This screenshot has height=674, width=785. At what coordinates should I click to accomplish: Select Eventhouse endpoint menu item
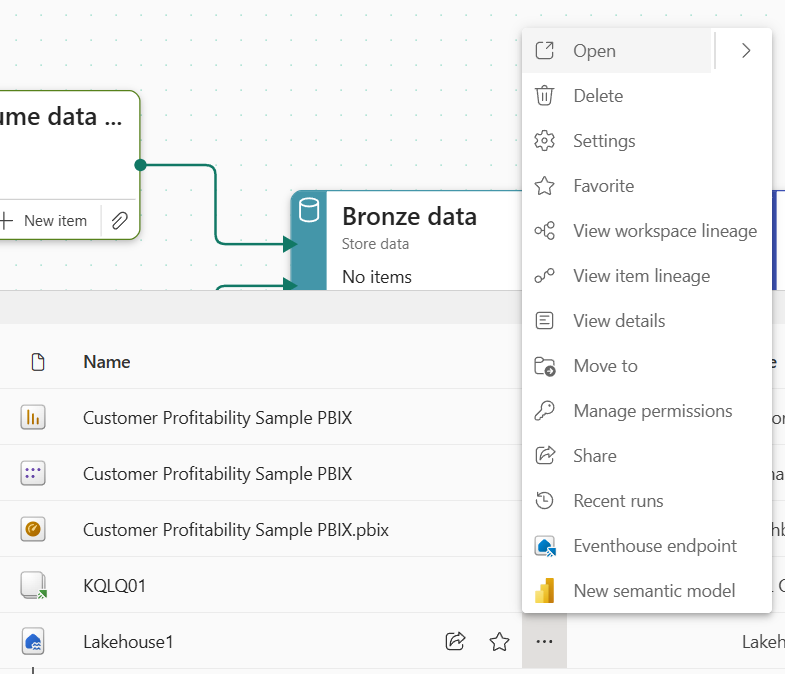654,546
